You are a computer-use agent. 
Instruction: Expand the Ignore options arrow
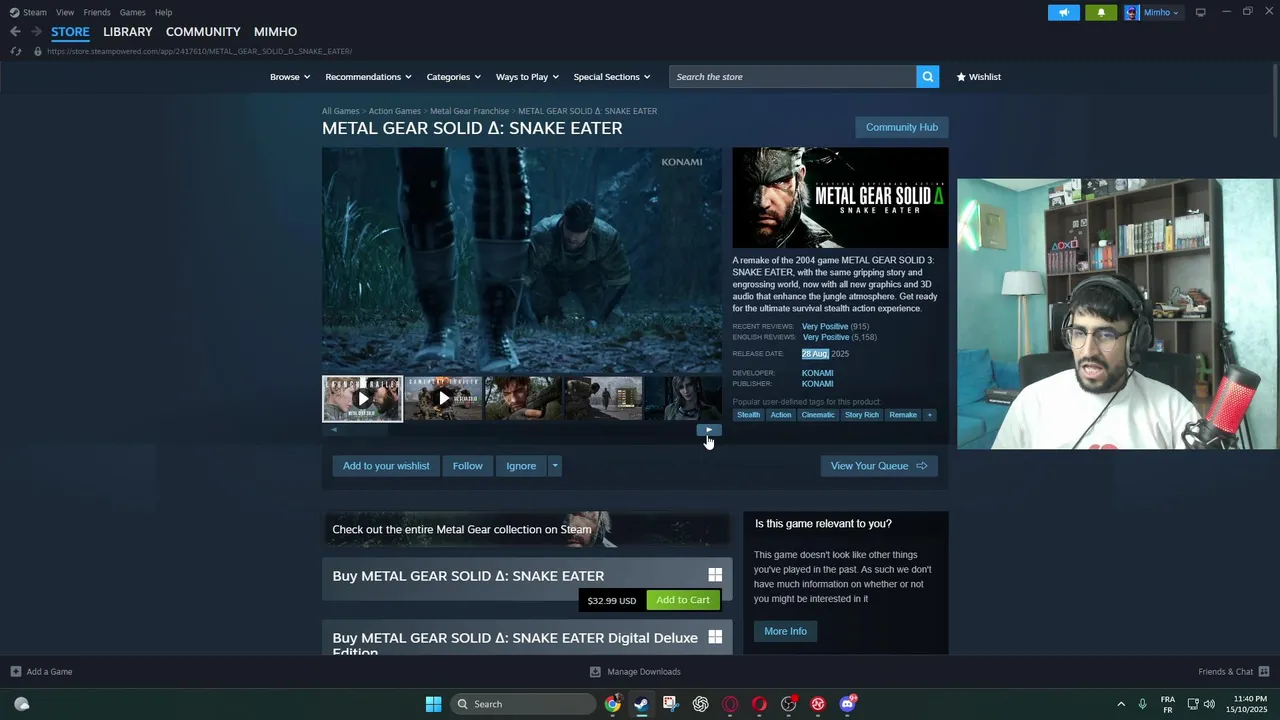coord(555,466)
